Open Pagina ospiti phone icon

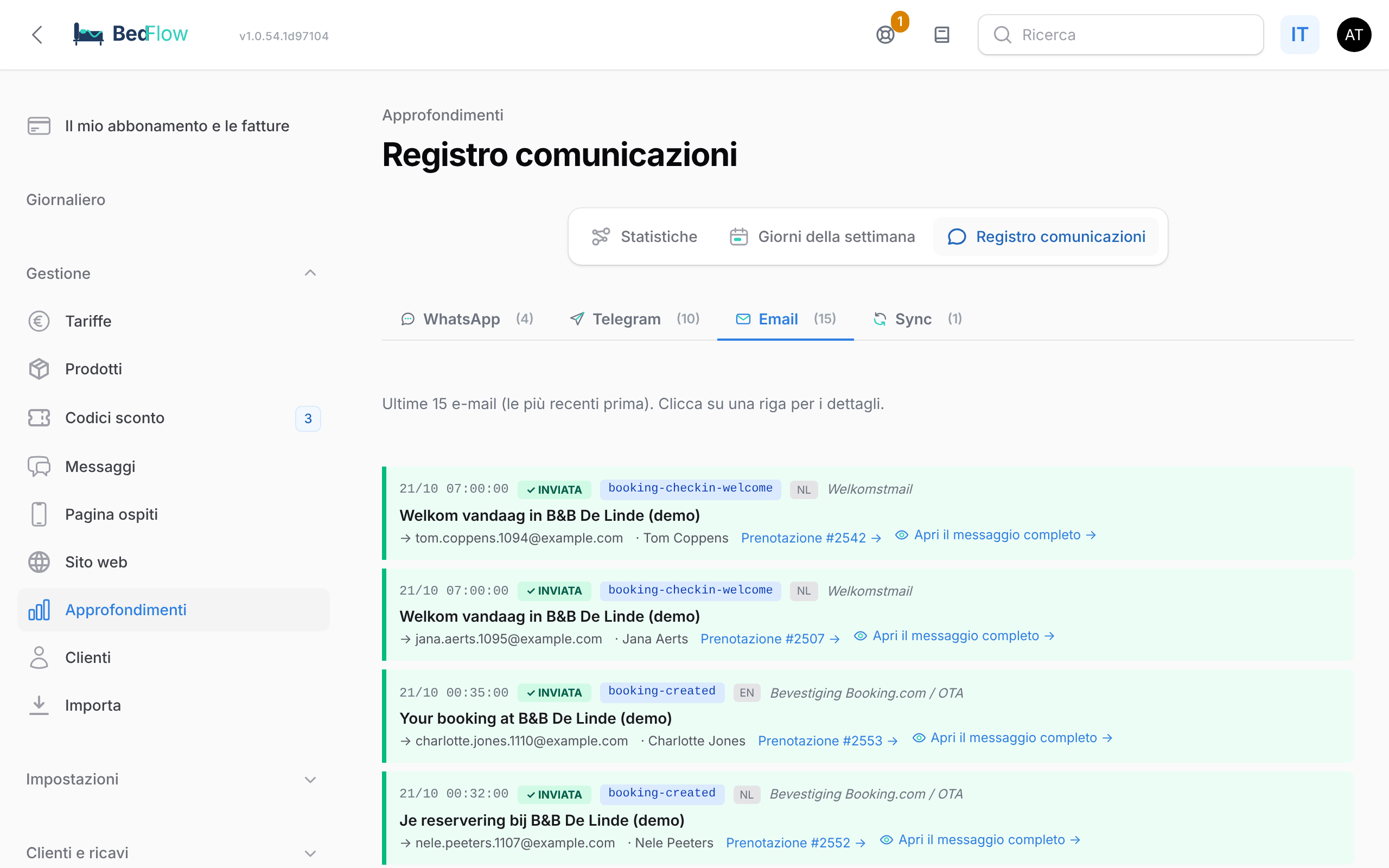coord(173,514)
